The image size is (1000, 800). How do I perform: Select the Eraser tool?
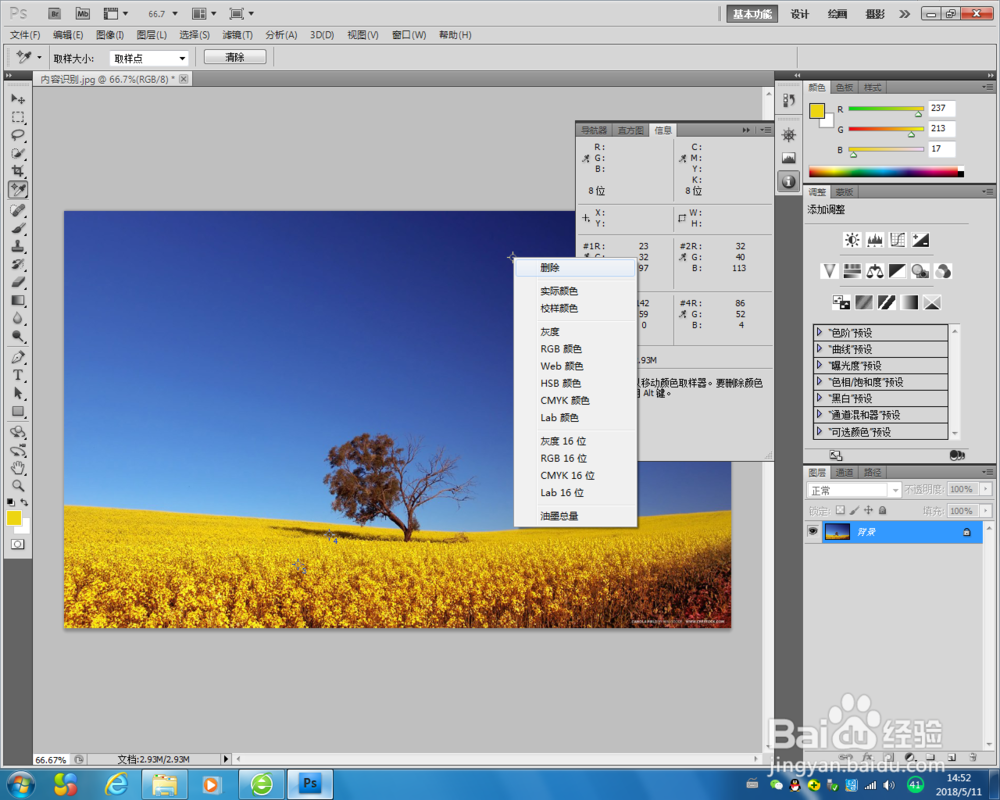point(18,282)
